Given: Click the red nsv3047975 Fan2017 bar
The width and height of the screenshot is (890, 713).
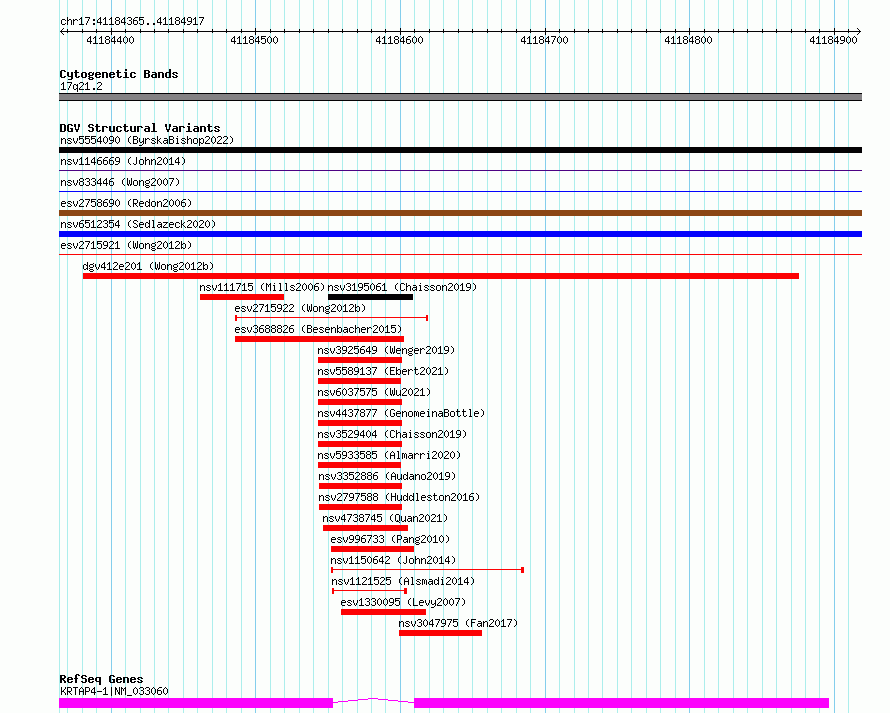Looking at the screenshot, I should coord(440,633).
